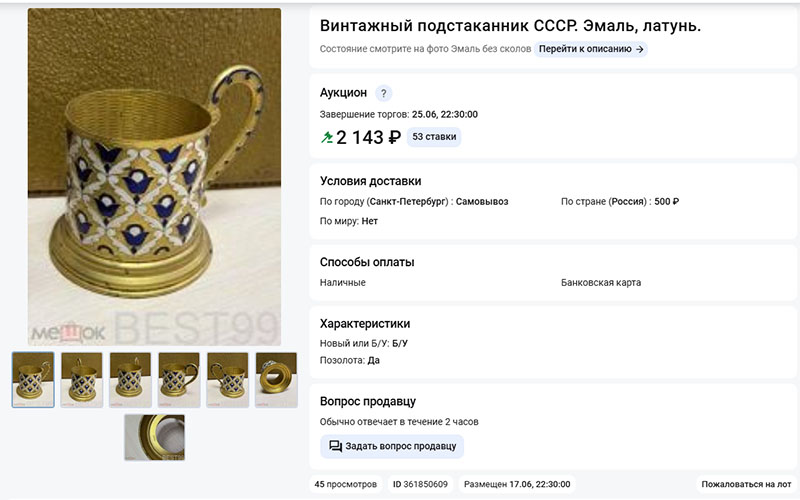
Task: Click the chat icon in Задать вопрос продавцу
Action: (x=335, y=446)
